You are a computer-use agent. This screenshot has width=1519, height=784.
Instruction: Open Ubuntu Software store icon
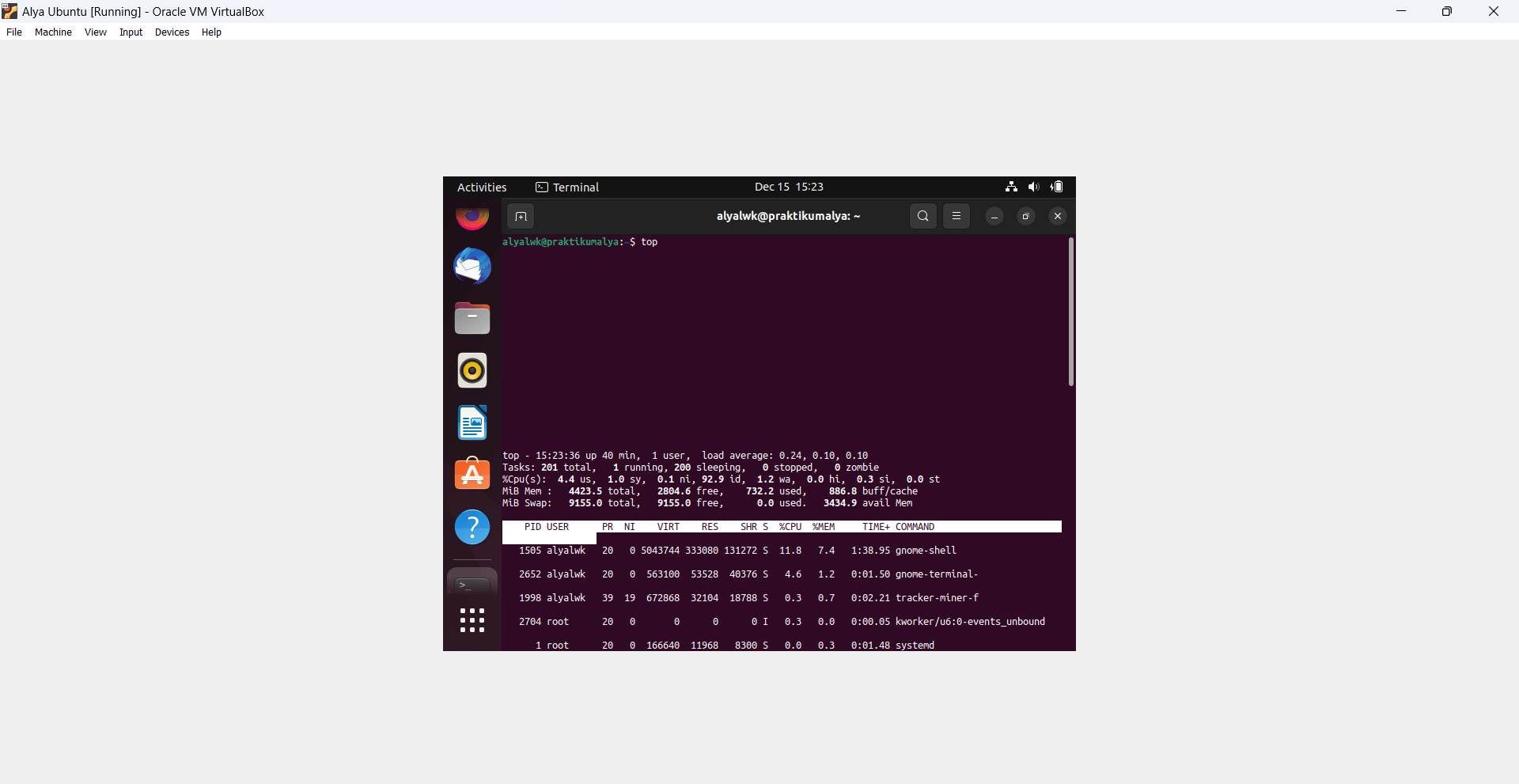point(472,474)
